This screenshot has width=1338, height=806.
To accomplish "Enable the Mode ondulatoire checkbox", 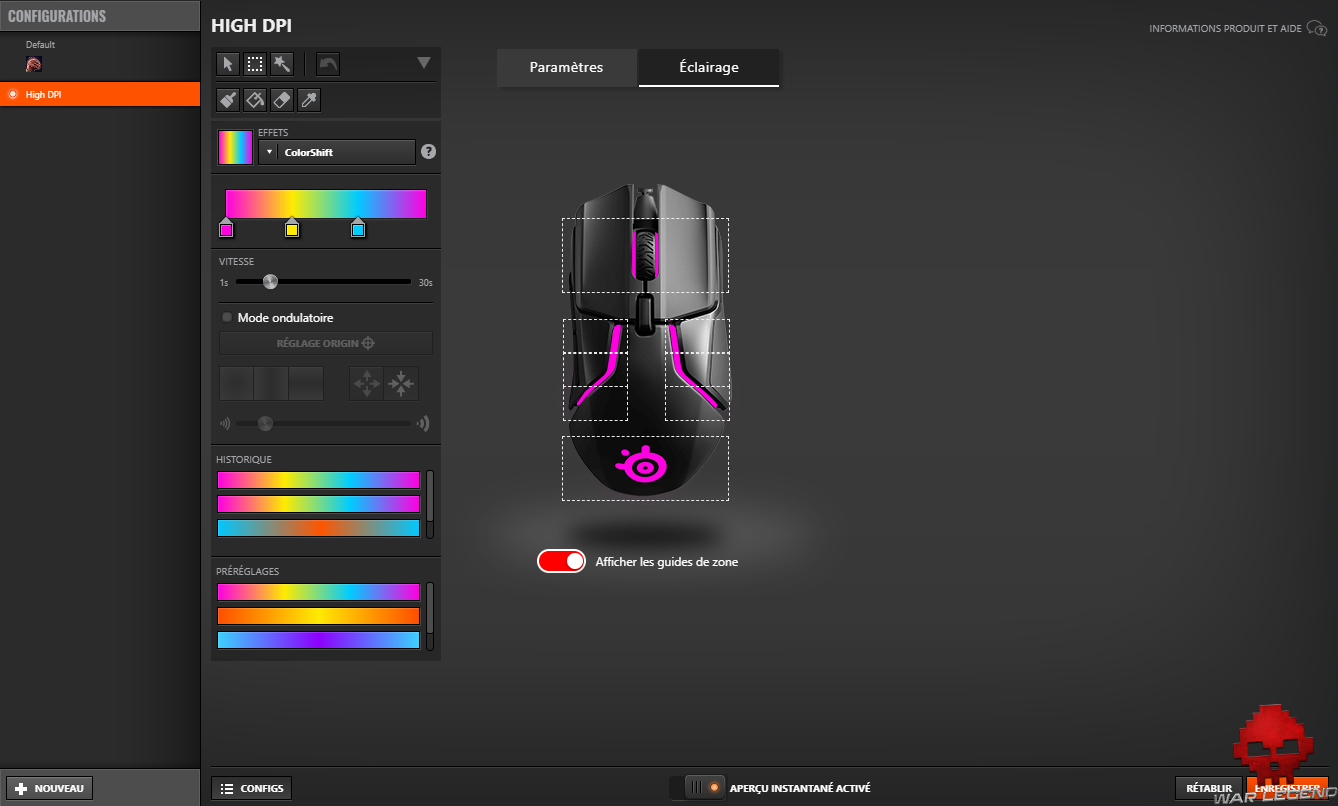I will [227, 317].
